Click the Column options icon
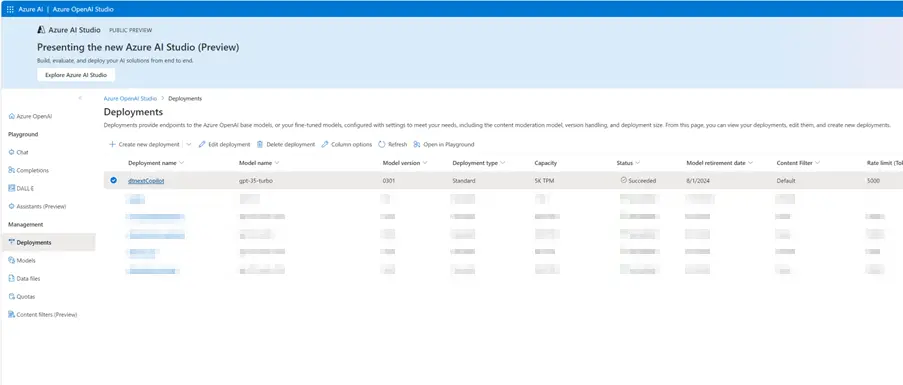Screen dimensions: 903x385 click(x=325, y=144)
